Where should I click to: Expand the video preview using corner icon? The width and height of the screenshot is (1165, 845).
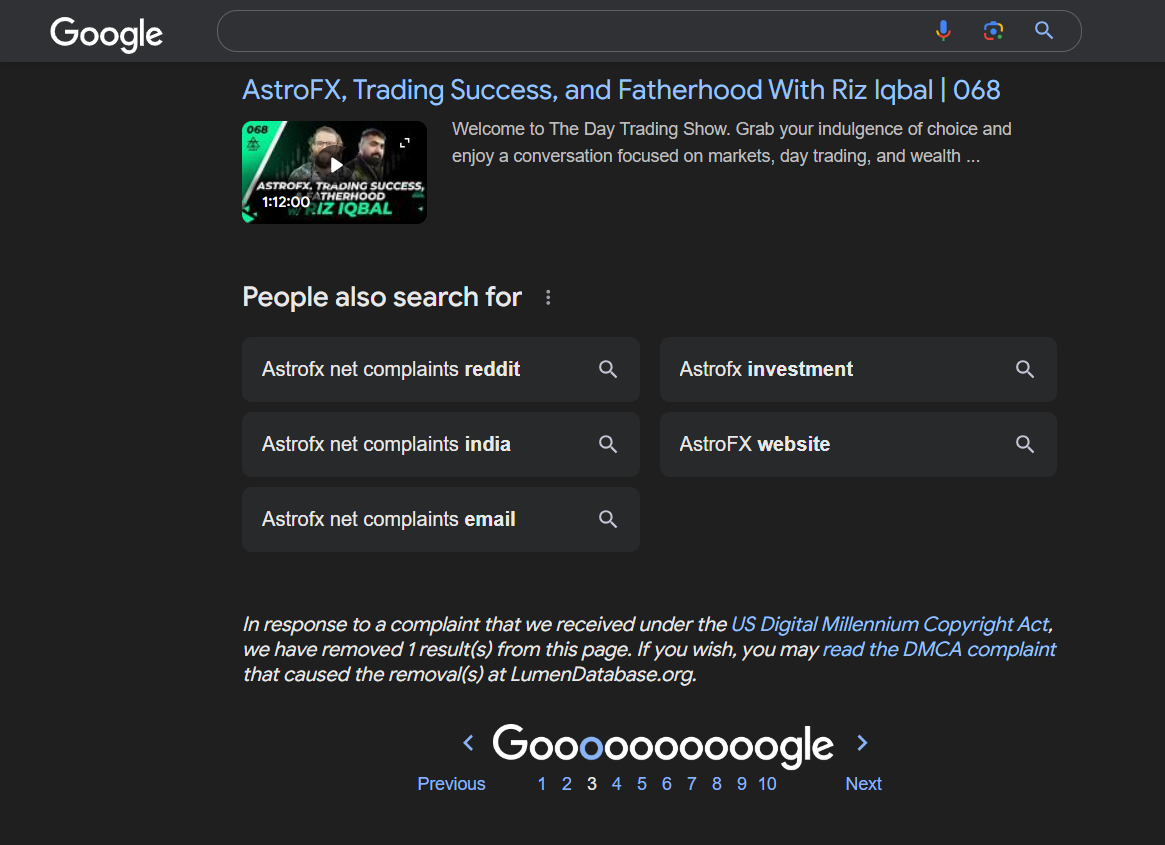tap(405, 142)
